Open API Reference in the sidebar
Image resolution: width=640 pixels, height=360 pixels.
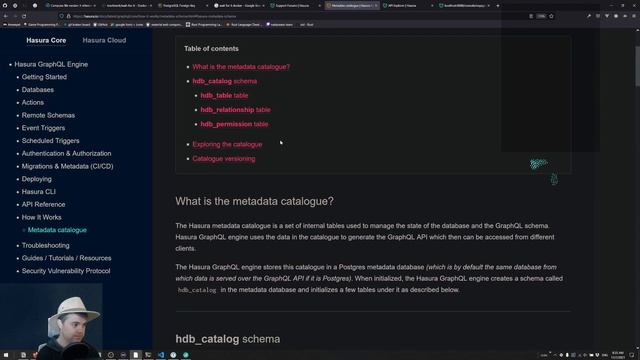coord(43,204)
